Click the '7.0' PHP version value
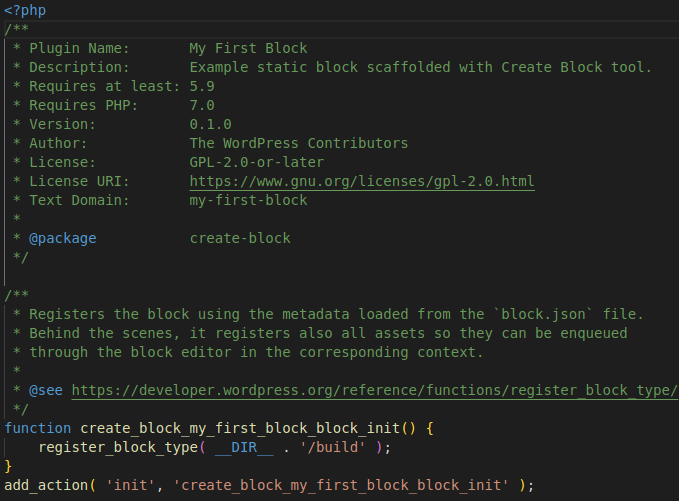 coord(202,106)
